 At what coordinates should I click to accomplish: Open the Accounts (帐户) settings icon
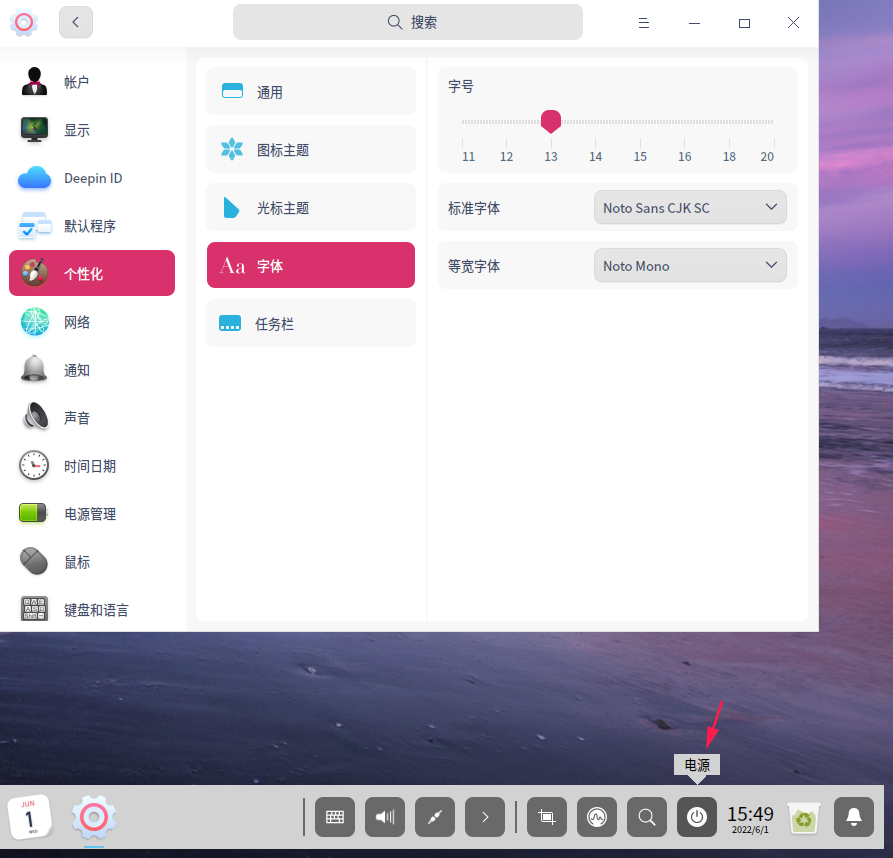click(x=34, y=82)
